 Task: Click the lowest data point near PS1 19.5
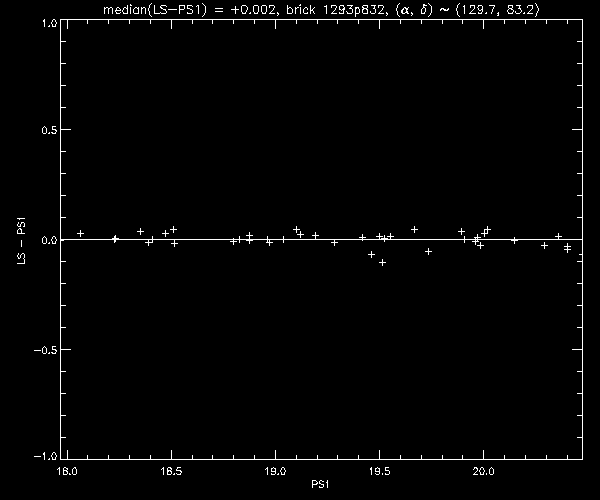[382, 263]
